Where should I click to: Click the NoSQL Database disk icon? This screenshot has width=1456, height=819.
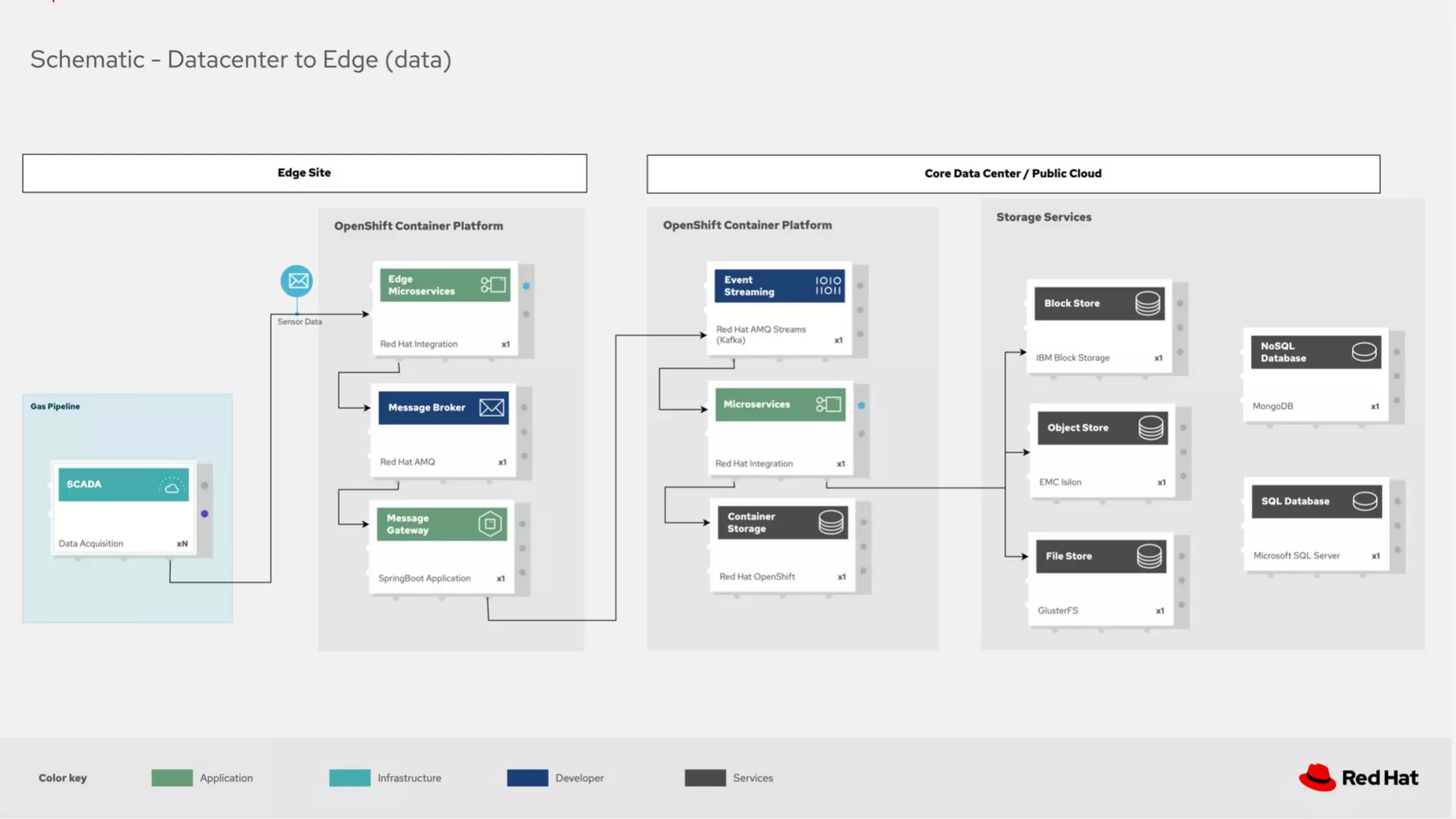[x=1364, y=352]
